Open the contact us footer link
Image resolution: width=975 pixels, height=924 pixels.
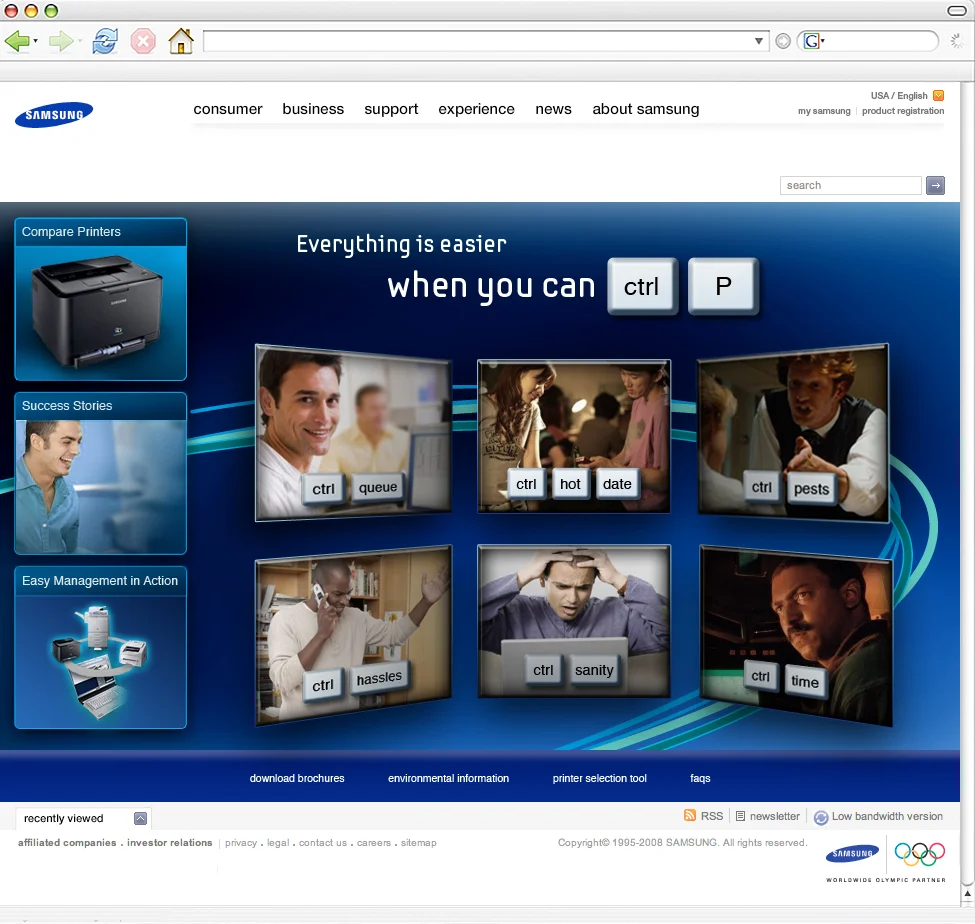point(323,843)
